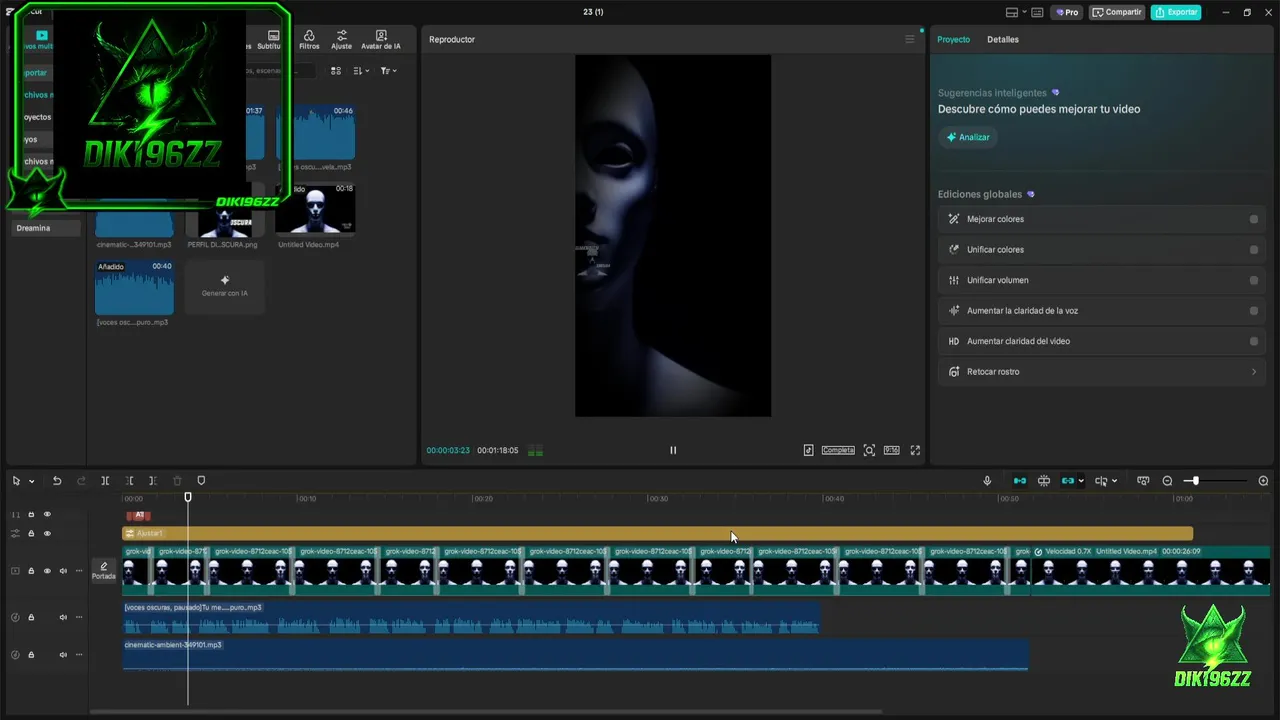Select the pointer selection tool
This screenshot has width=1280, height=720.
16,481
